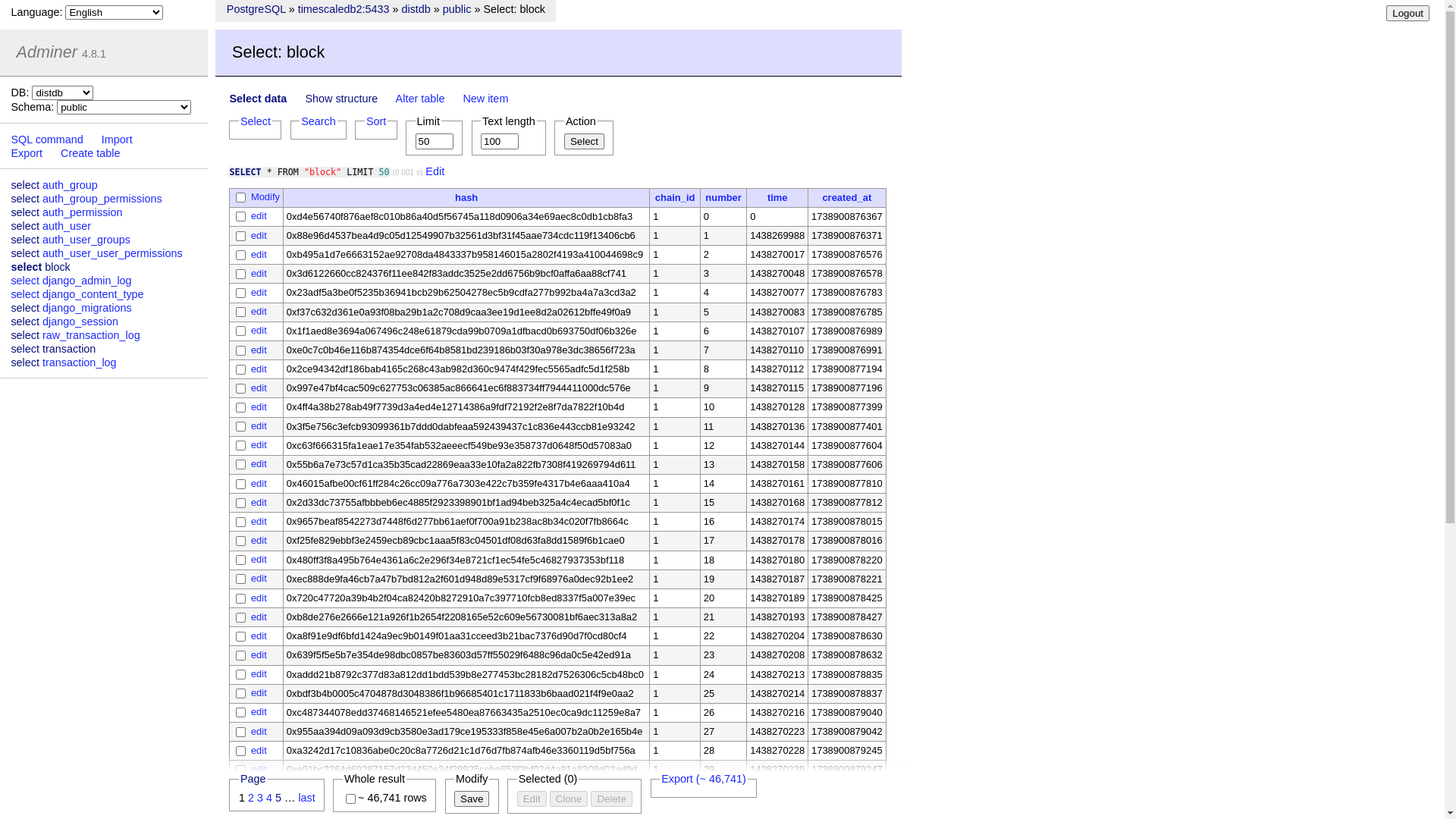This screenshot has width=1456, height=819.
Task: Switch to the Show structure tab
Action: [341, 99]
